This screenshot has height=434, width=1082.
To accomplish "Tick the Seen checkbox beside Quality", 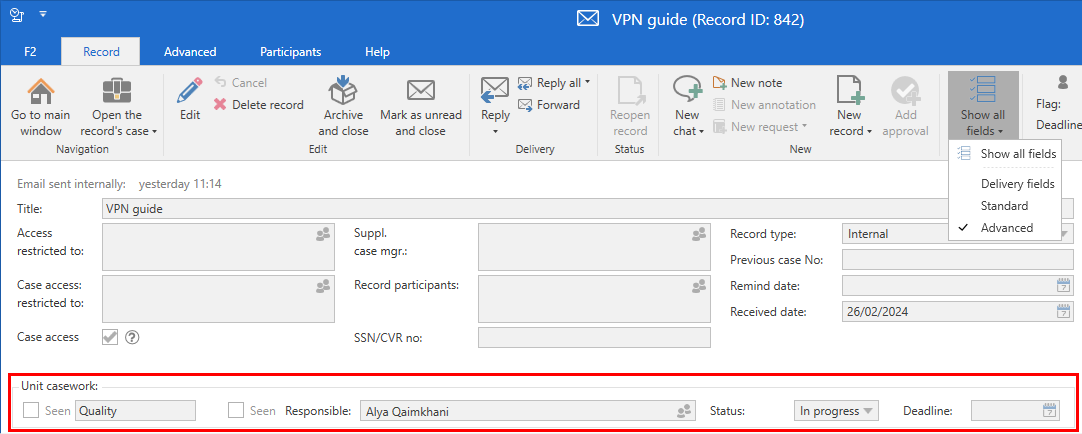I will [32, 410].
